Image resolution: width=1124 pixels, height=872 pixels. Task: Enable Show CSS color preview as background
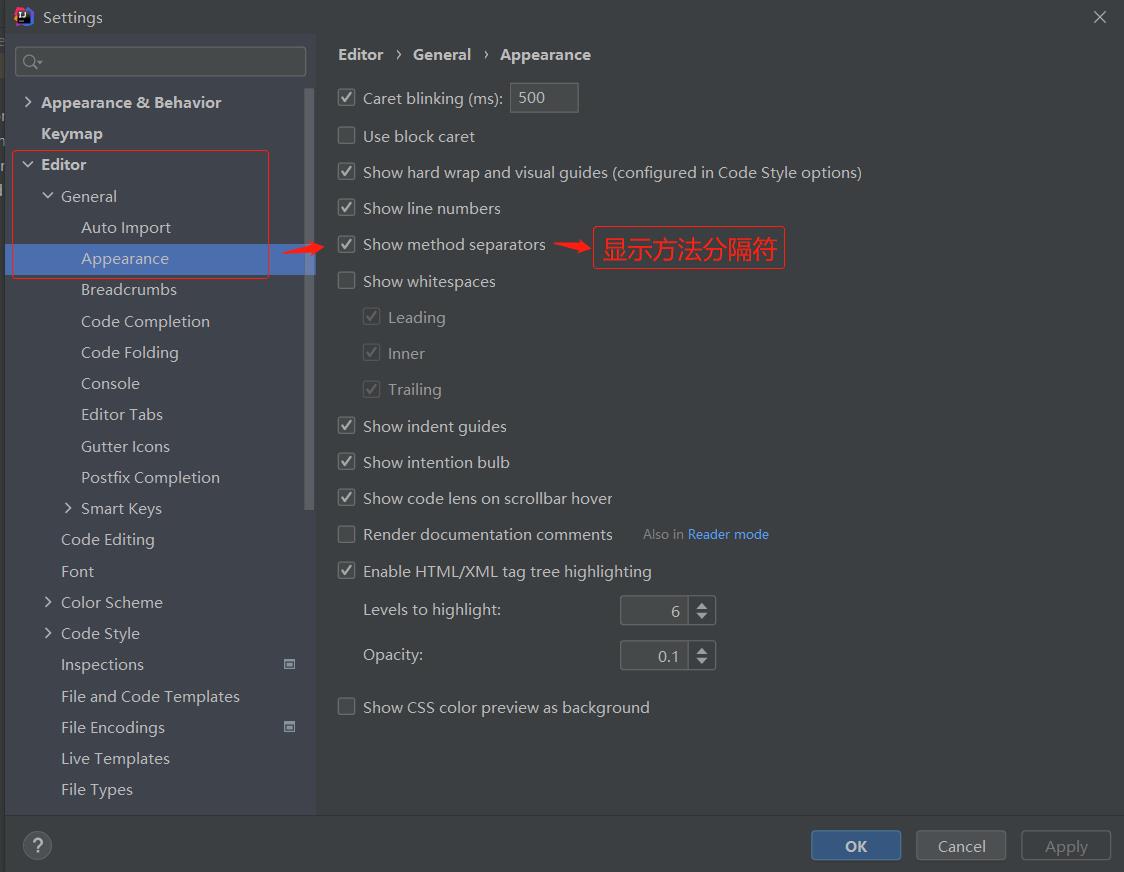(x=346, y=706)
